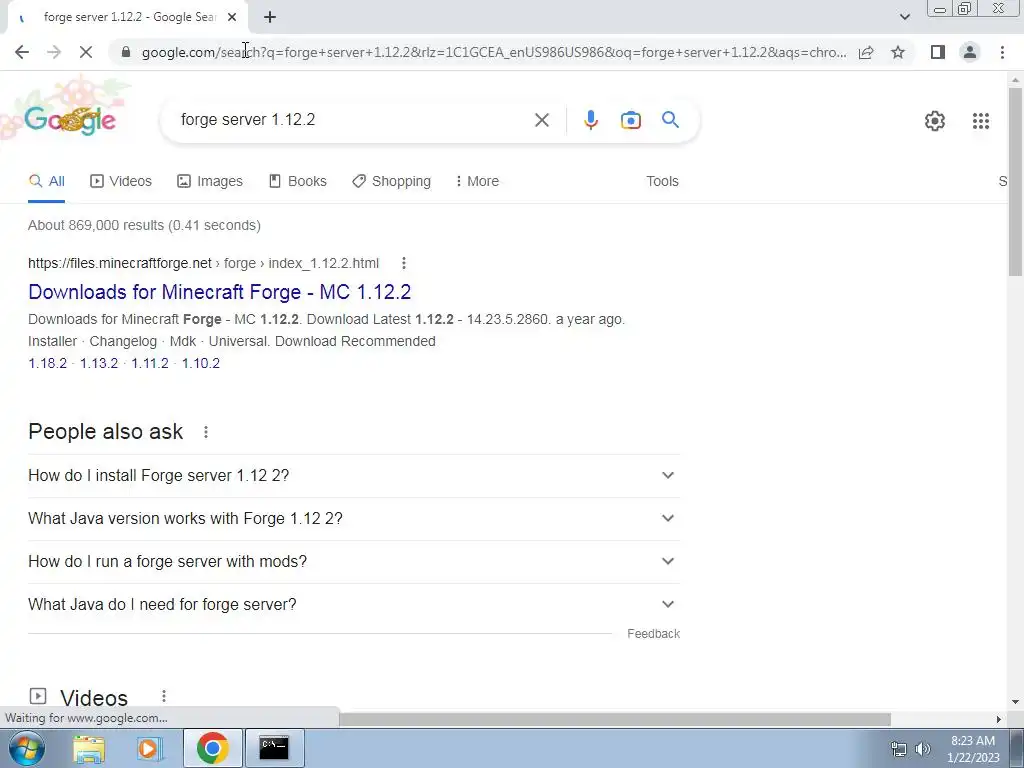Open the 1.11.2 sitelink

click(x=150, y=364)
